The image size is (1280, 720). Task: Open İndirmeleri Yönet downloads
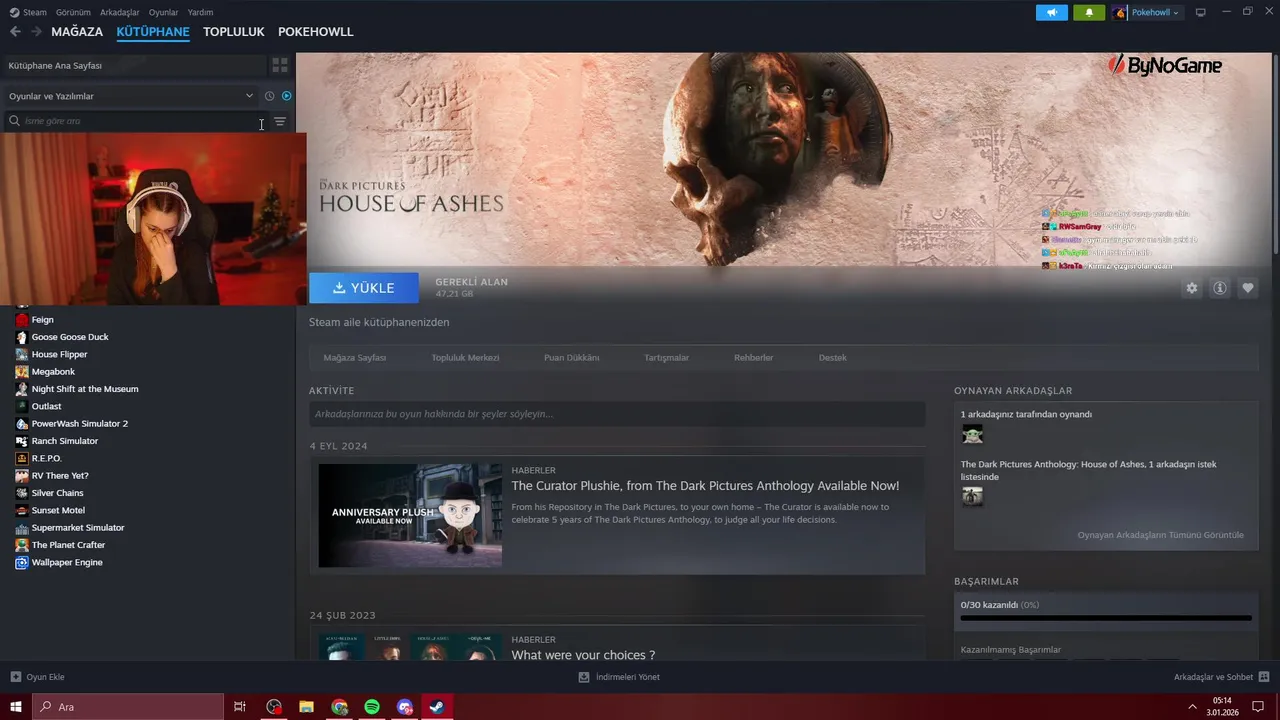[x=619, y=677]
